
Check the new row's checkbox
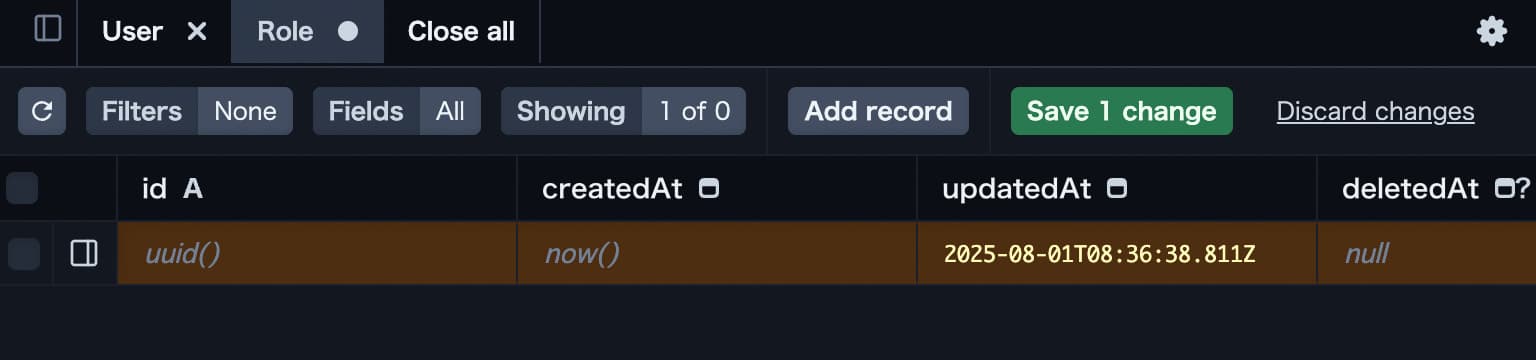coord(24,254)
